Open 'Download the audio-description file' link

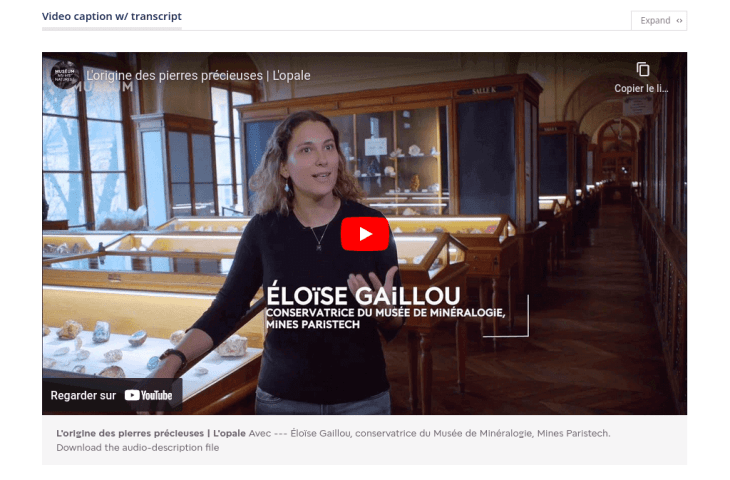pyautogui.click(x=138, y=447)
